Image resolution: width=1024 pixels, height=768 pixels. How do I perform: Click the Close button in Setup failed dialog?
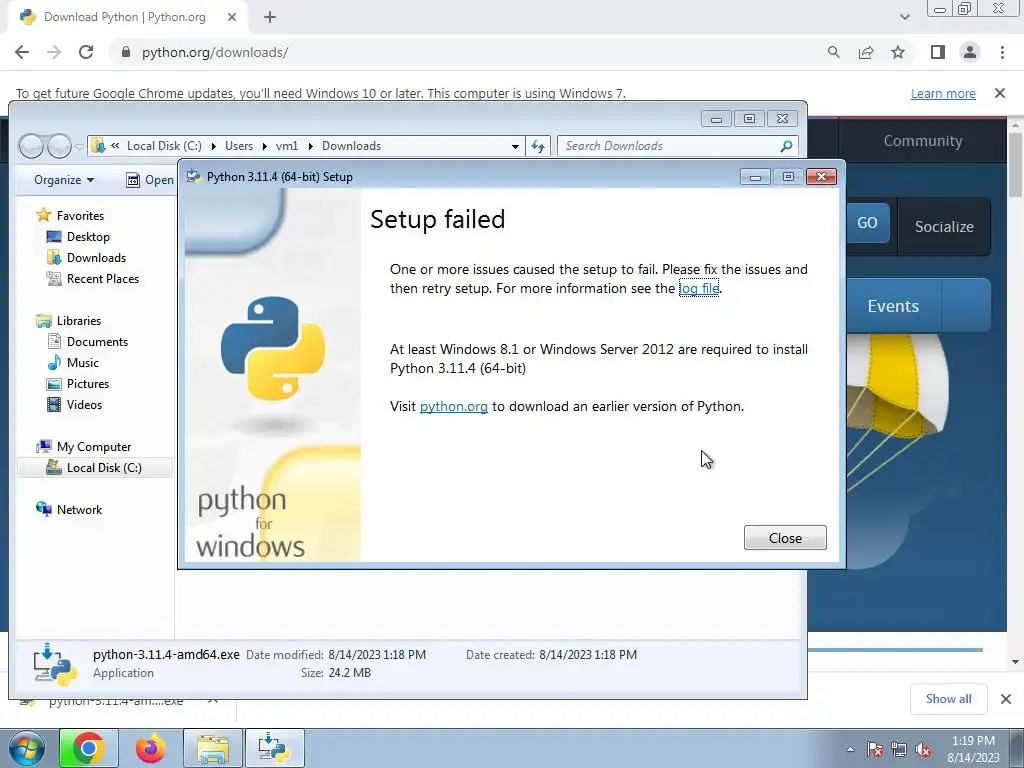pyautogui.click(x=785, y=537)
